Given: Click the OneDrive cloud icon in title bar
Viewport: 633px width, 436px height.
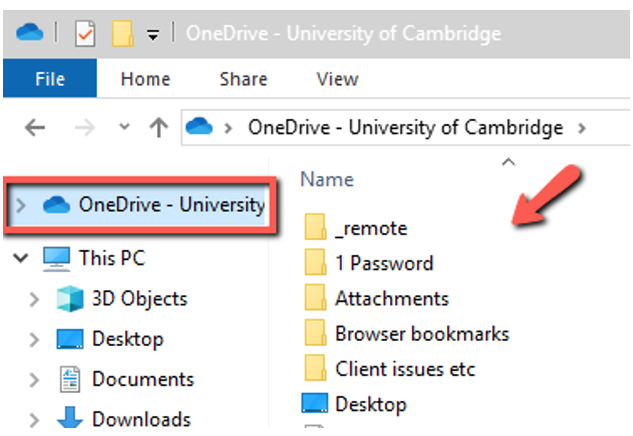Looking at the screenshot, I should (29, 33).
